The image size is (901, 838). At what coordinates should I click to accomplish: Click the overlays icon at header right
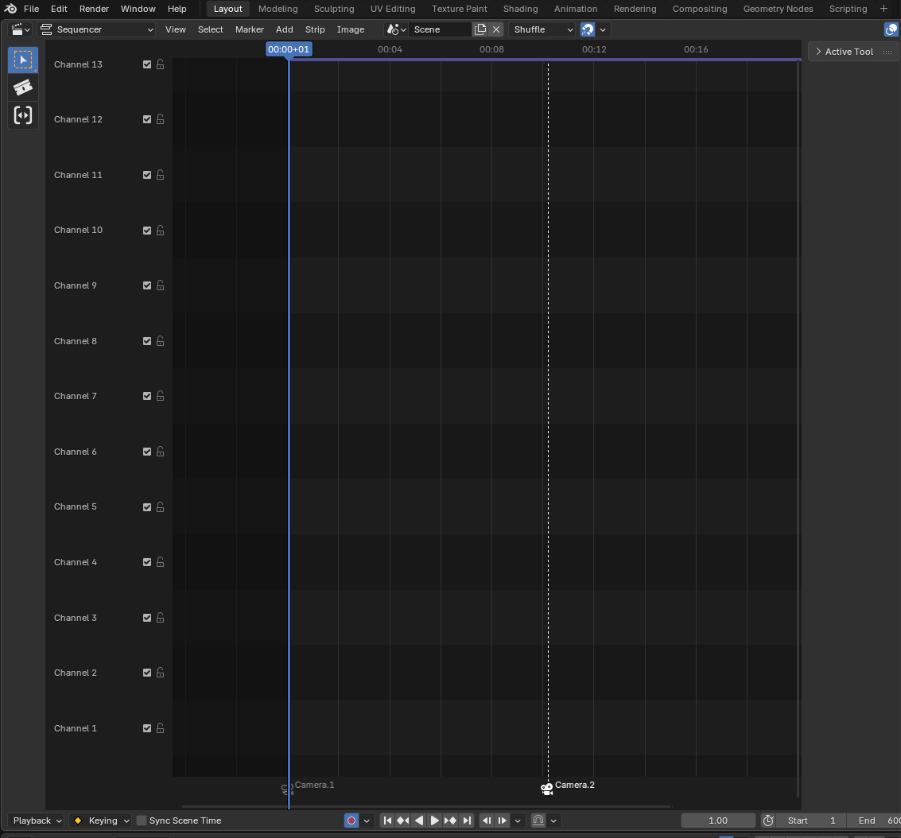coord(891,29)
